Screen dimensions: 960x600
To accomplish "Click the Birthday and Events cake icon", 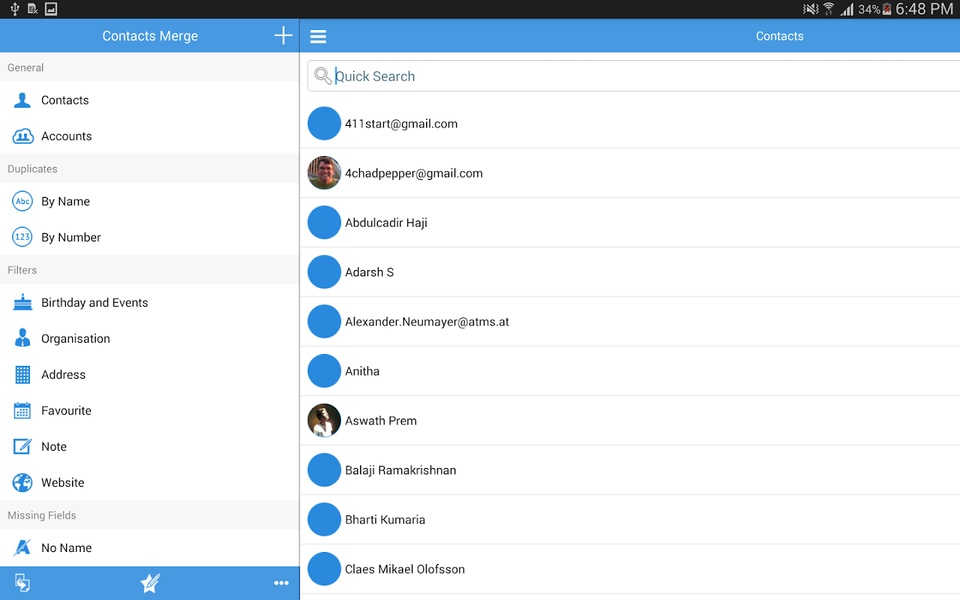I will [x=22, y=302].
